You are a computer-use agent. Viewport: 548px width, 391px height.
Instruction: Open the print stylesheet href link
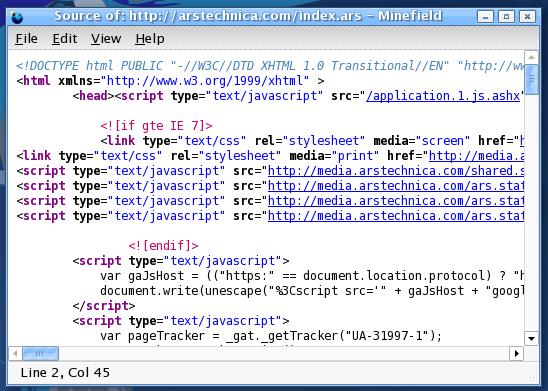476,156
